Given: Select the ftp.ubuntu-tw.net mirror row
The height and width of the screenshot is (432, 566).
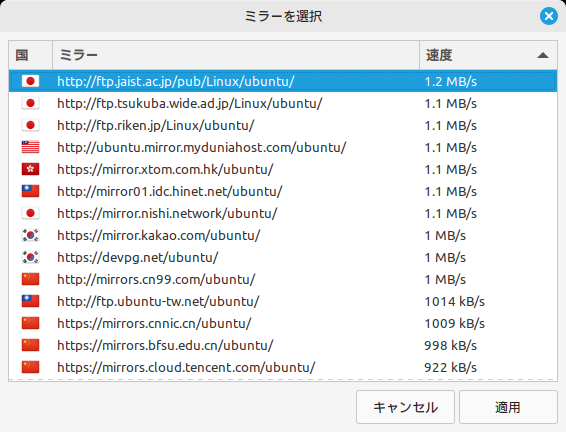Looking at the screenshot, I should pyautogui.click(x=283, y=301).
